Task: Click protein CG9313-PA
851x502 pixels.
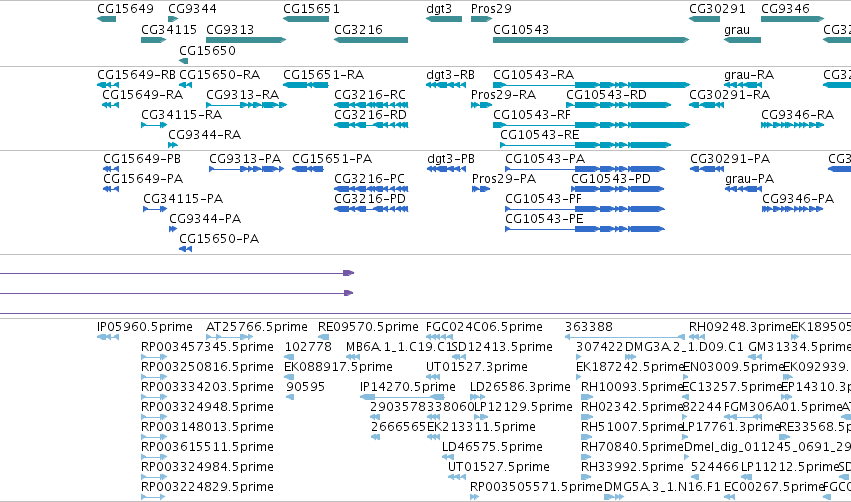Action: pyautogui.click(x=246, y=169)
